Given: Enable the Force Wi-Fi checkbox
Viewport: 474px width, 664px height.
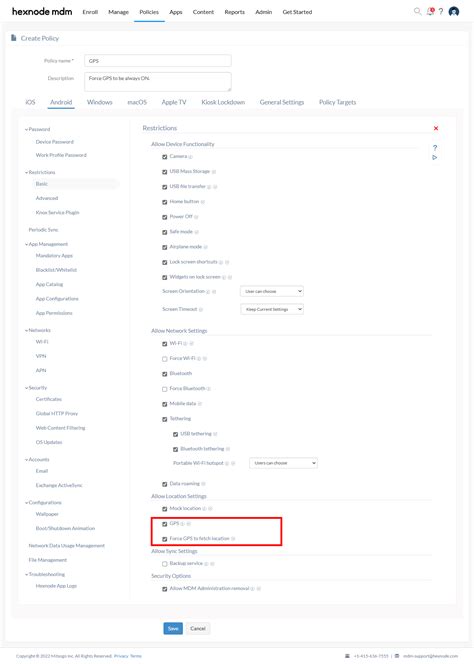Looking at the screenshot, I should point(165,359).
